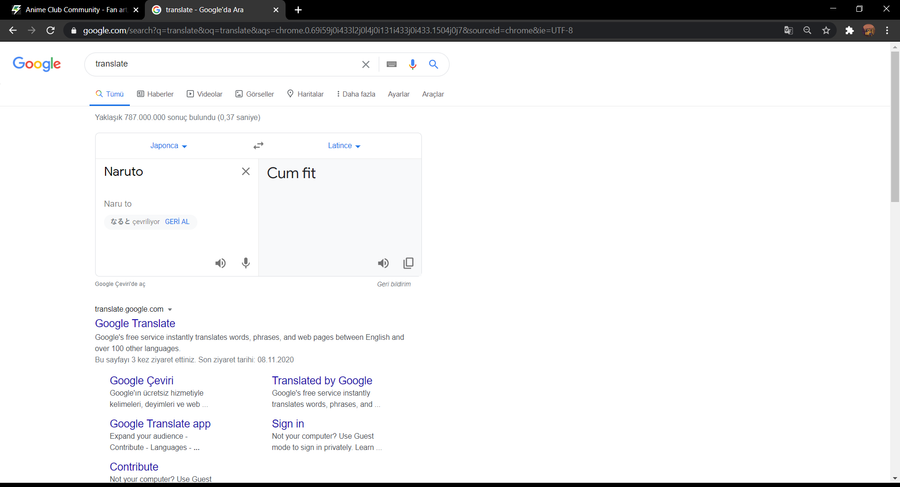Switch to the Haberler tab

(155, 94)
